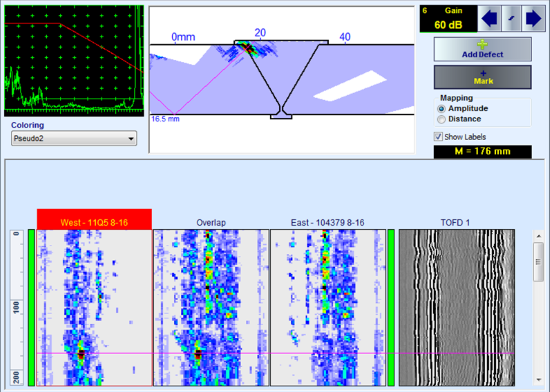Click the West C-scan map panel

click(94, 308)
